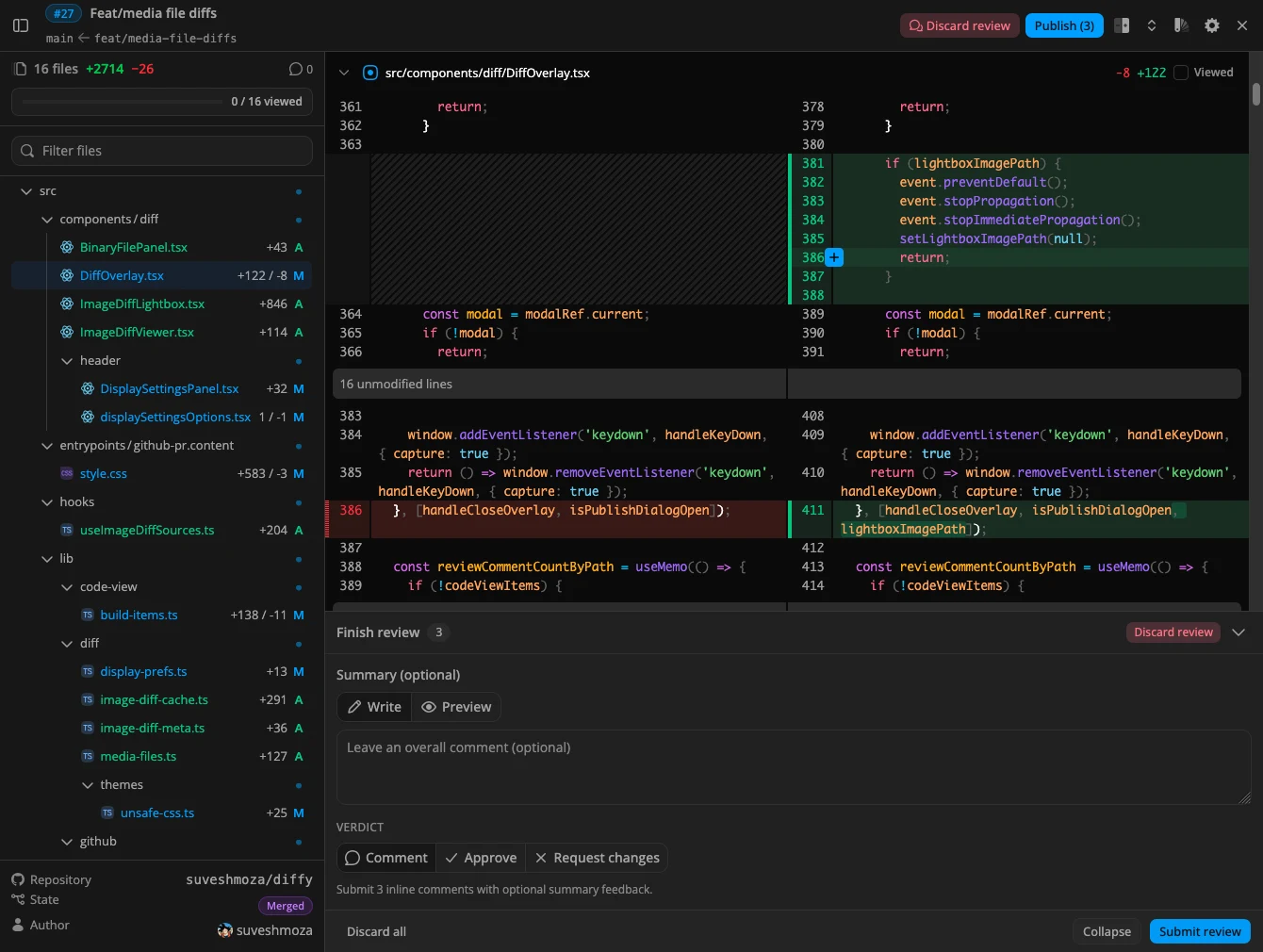
Task: Click the Publish (3) button
Action: click(x=1064, y=25)
